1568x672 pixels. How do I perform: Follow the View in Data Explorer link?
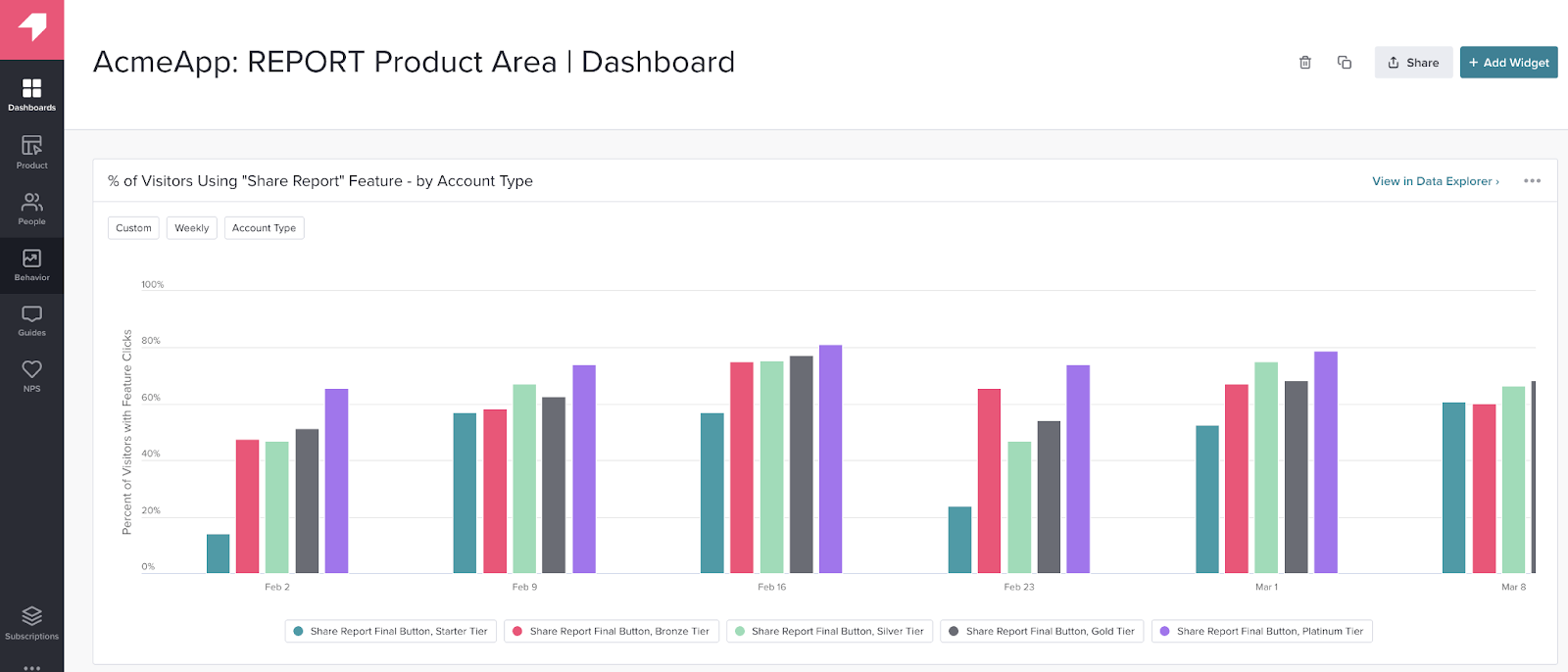(1436, 181)
